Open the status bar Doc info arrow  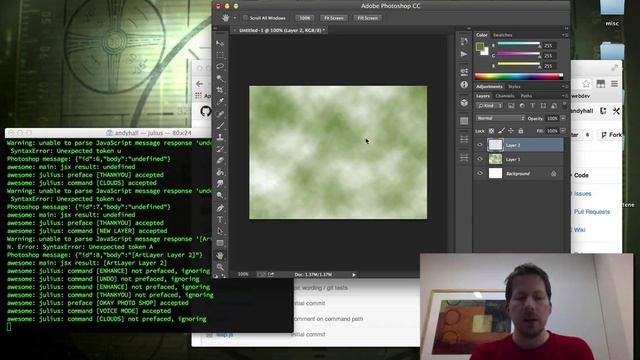tap(354, 275)
